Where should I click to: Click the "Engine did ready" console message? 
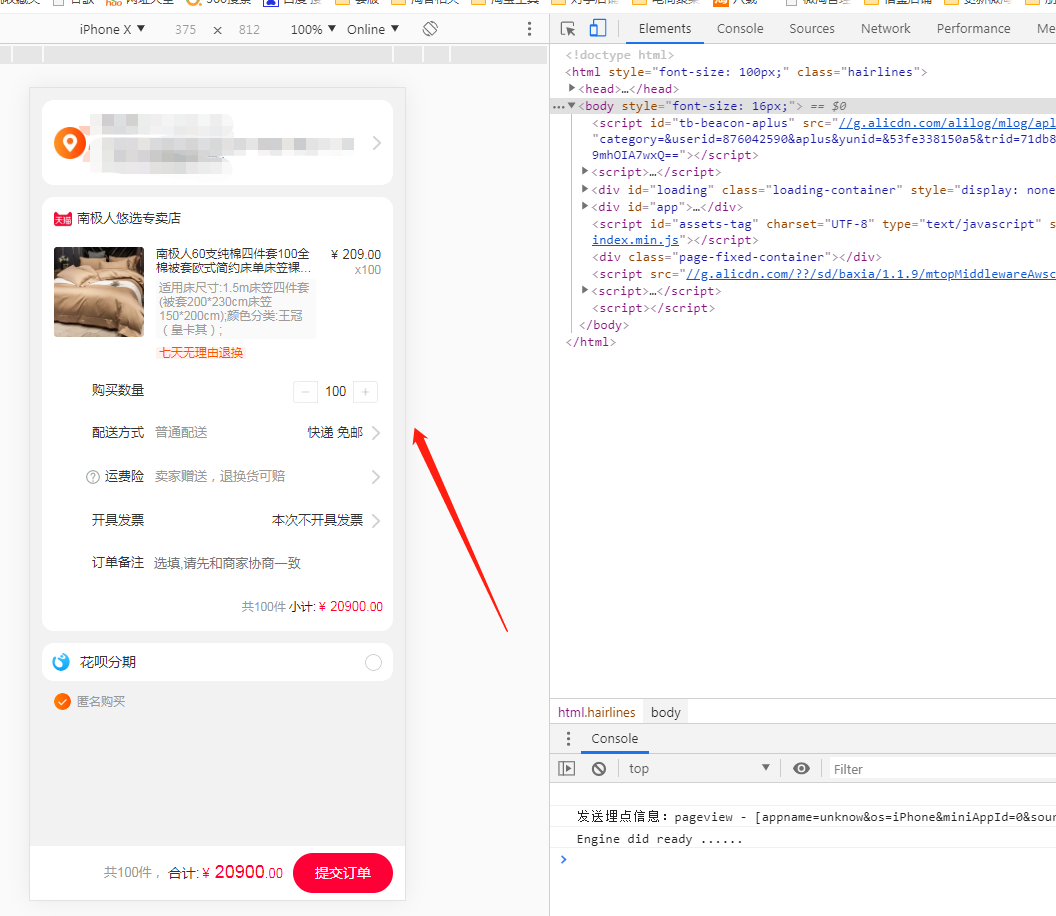click(x=659, y=839)
